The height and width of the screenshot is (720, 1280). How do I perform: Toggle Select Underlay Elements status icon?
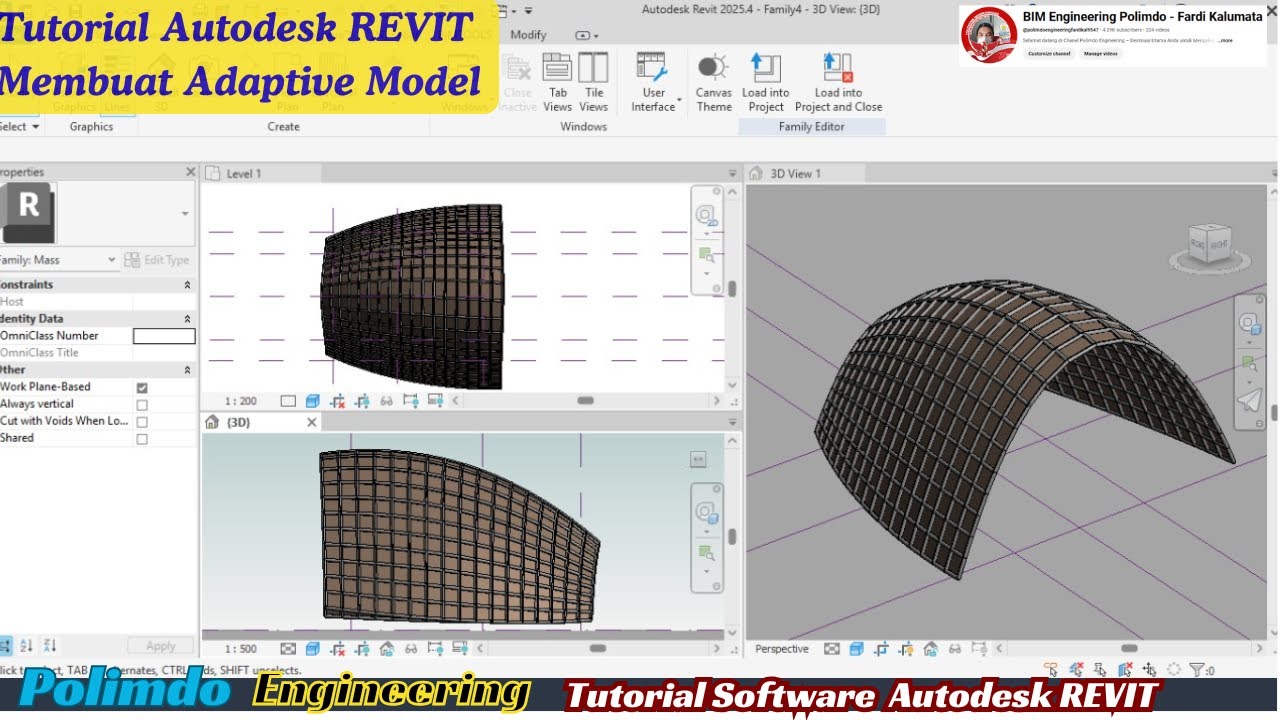(x=1076, y=670)
